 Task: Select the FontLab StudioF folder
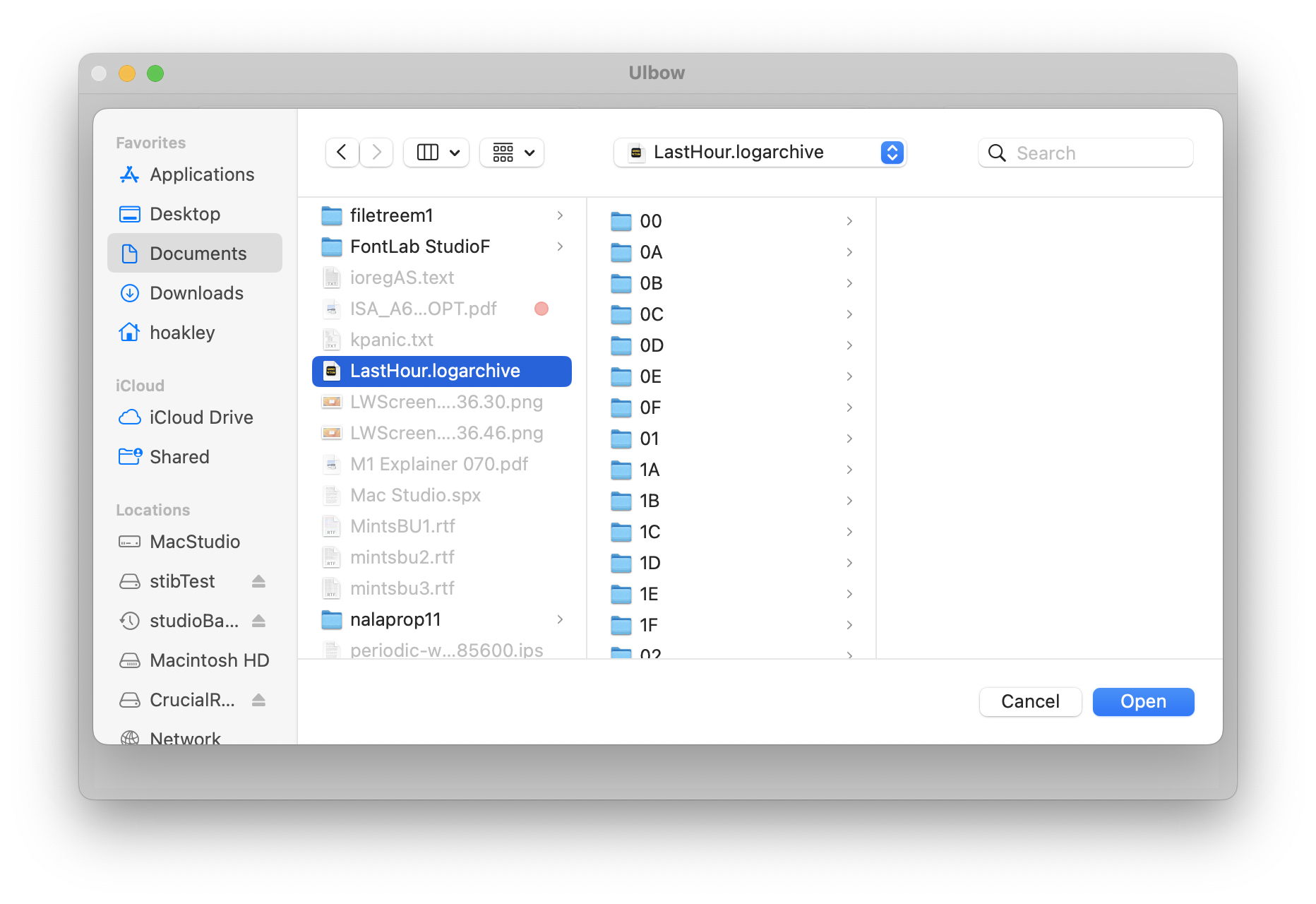(419, 246)
